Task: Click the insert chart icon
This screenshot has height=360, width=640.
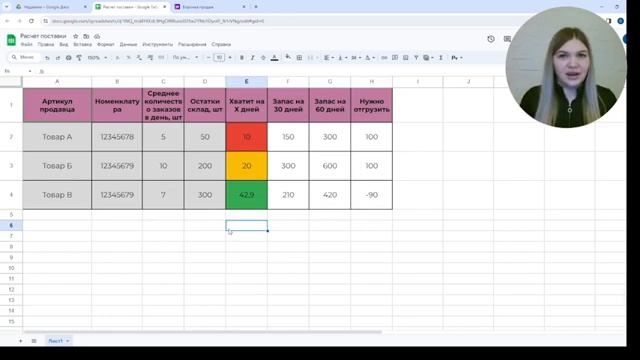Action: coord(405,58)
